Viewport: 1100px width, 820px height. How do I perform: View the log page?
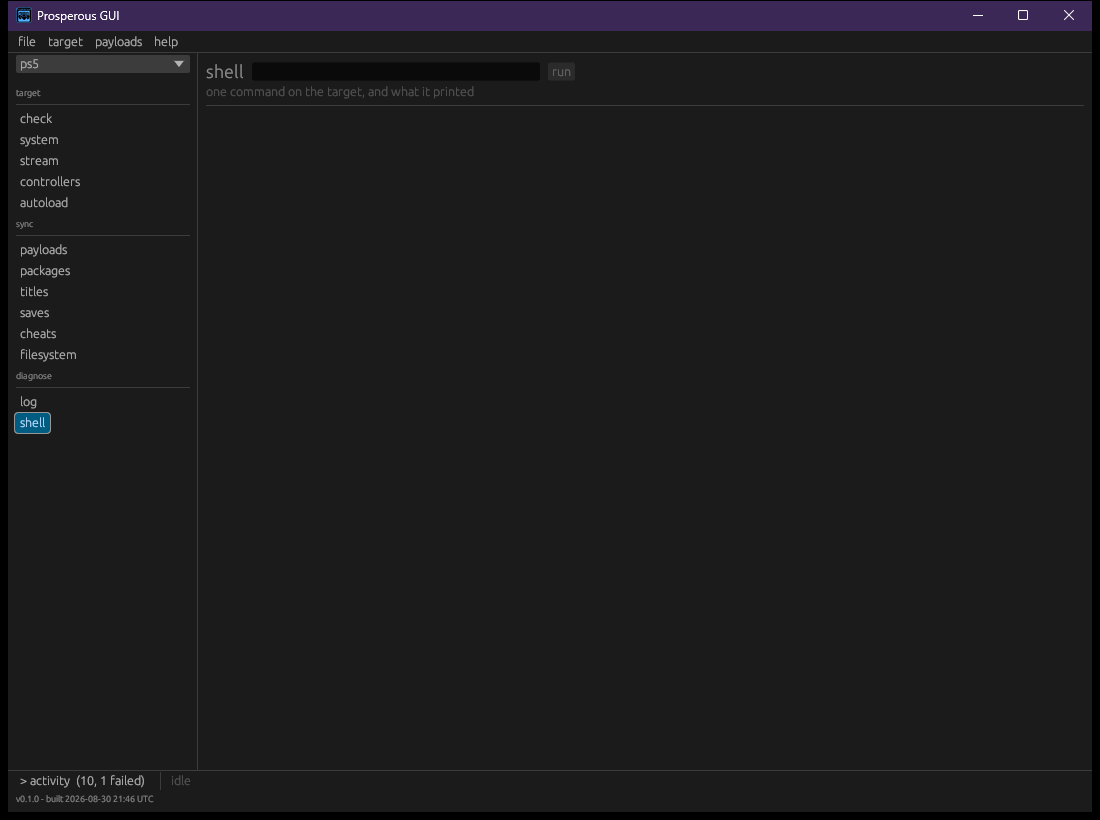coord(28,402)
